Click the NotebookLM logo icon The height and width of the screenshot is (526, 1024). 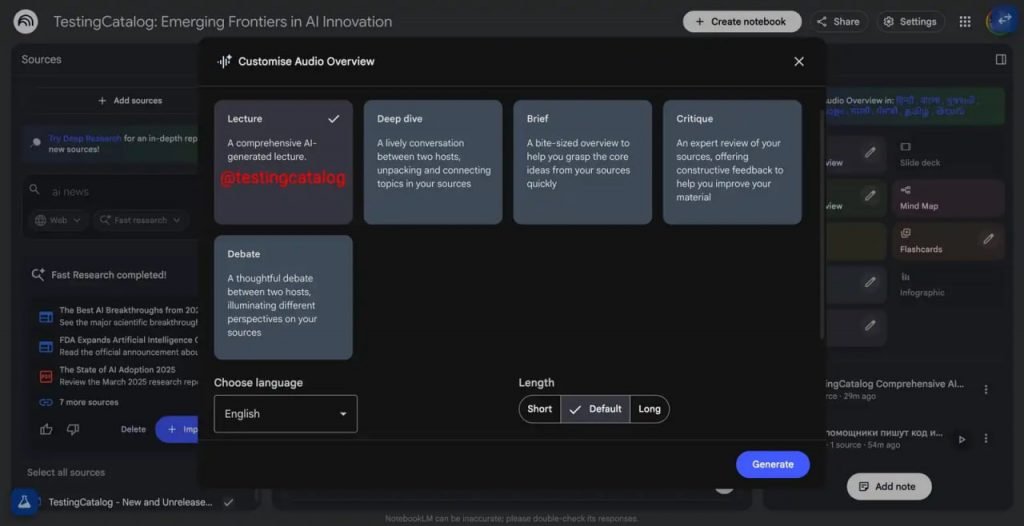pos(26,21)
